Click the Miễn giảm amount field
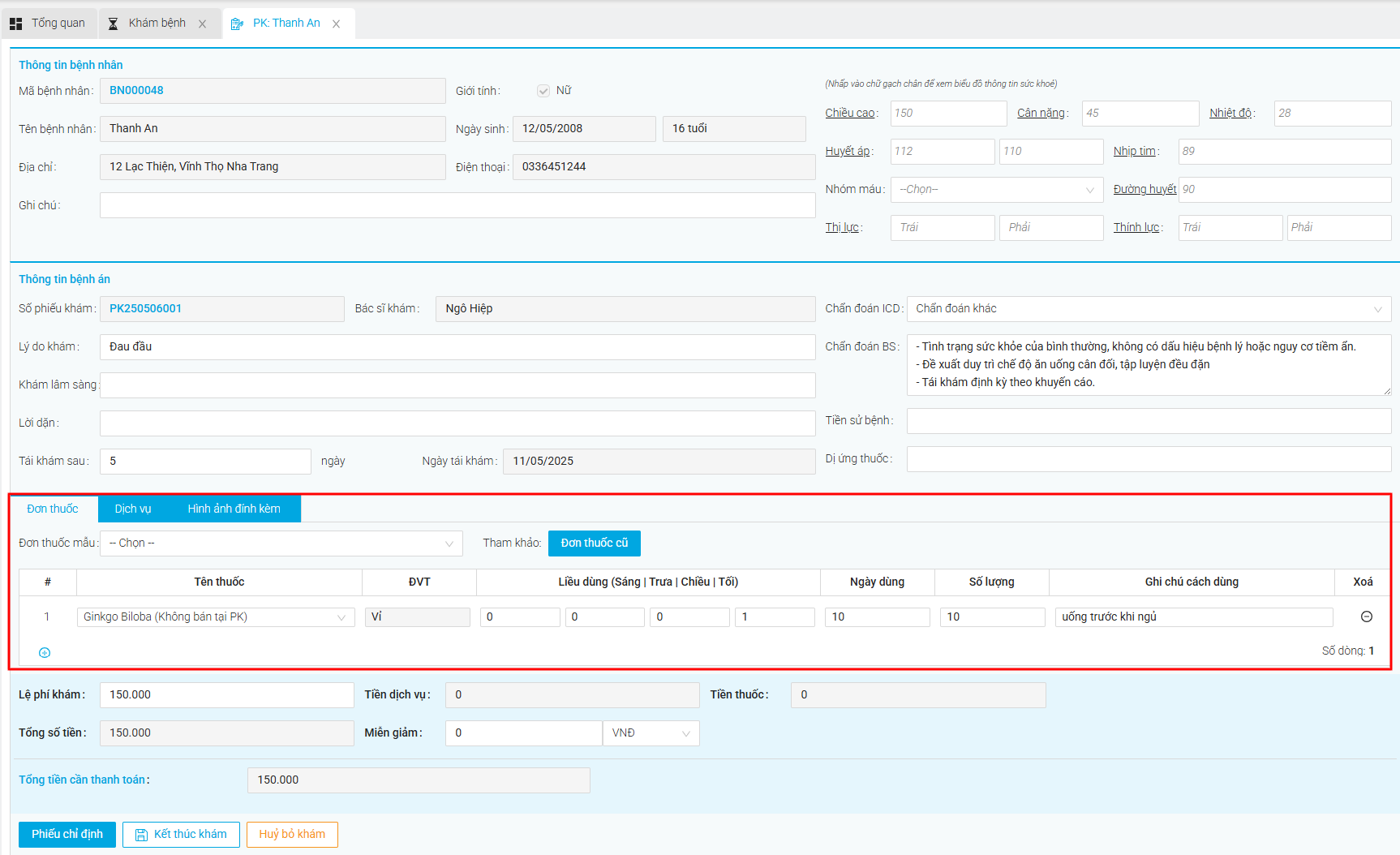Image resolution: width=1400 pixels, height=855 pixels. click(523, 733)
